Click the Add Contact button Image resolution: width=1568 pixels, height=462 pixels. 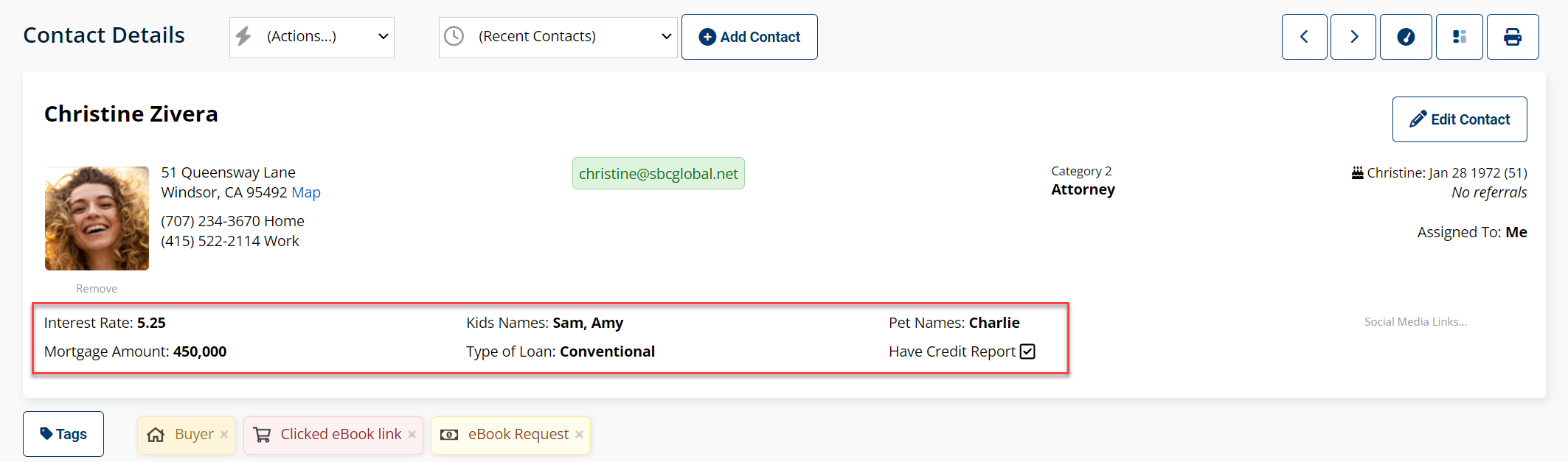(749, 37)
